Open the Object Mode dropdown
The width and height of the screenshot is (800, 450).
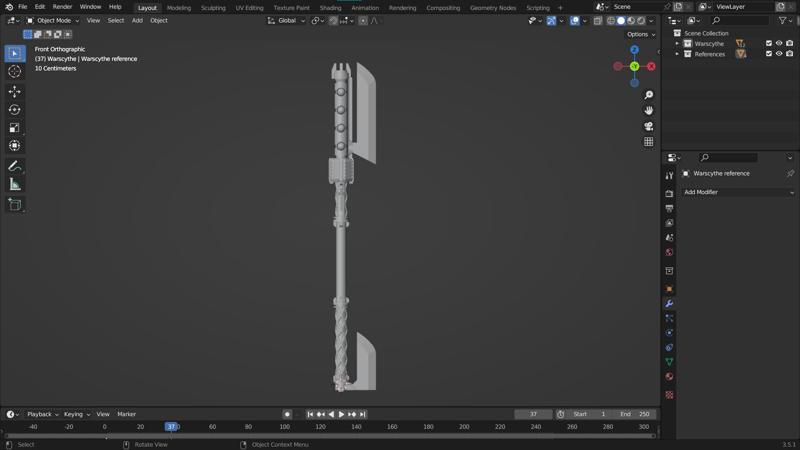click(x=53, y=20)
